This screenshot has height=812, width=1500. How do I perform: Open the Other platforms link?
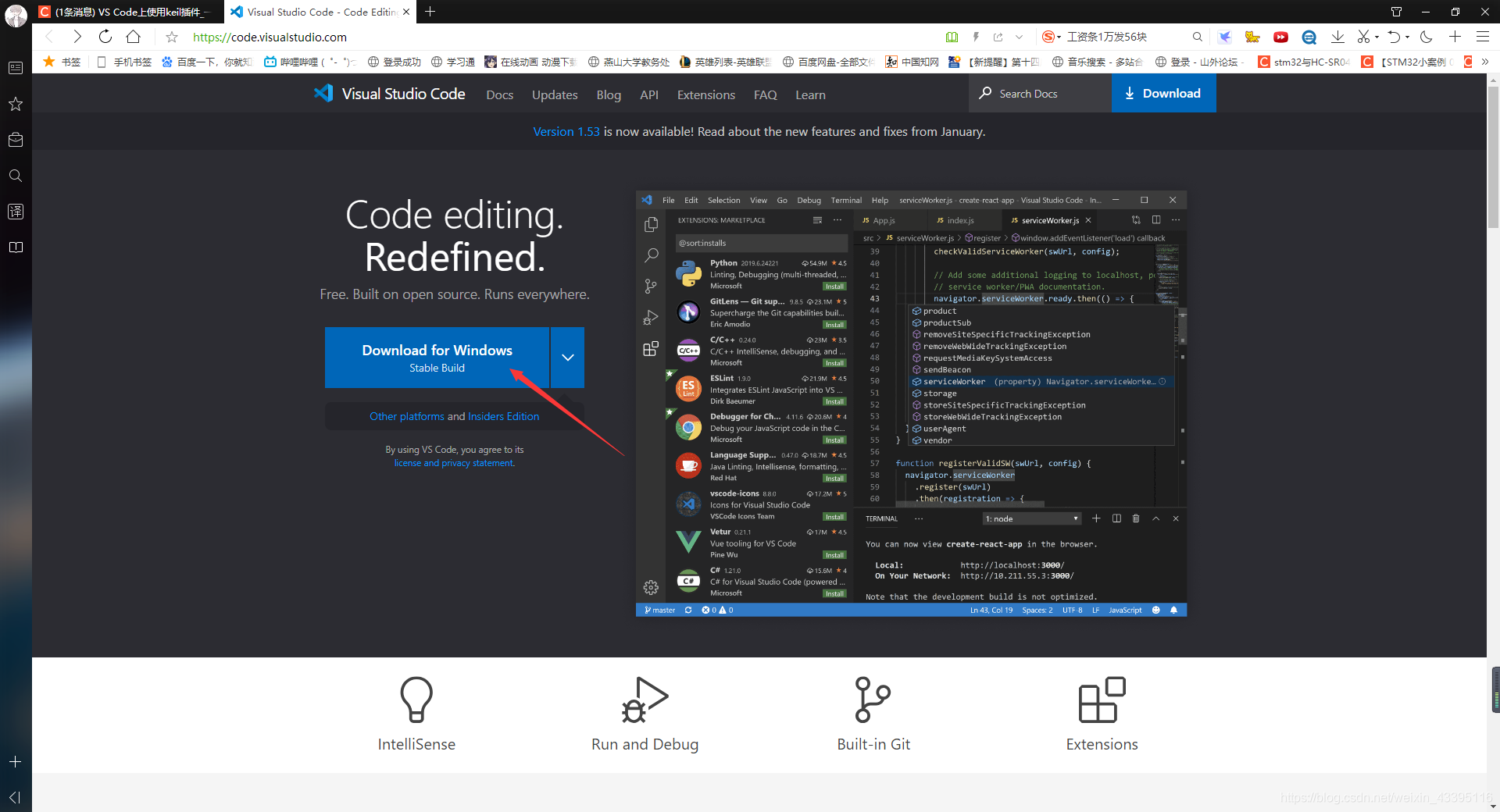[x=407, y=416]
